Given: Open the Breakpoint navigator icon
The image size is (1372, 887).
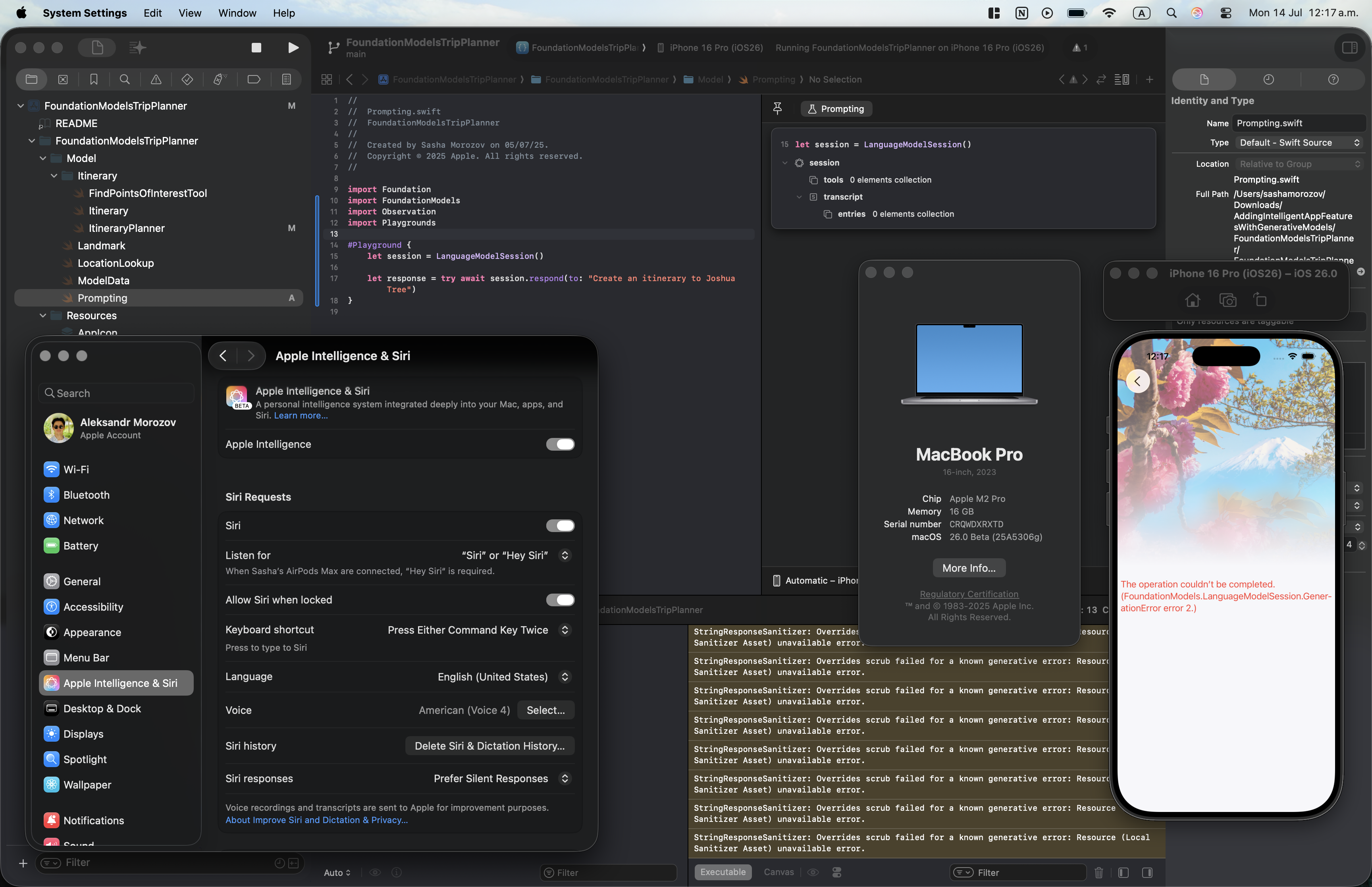Looking at the screenshot, I should (253, 79).
